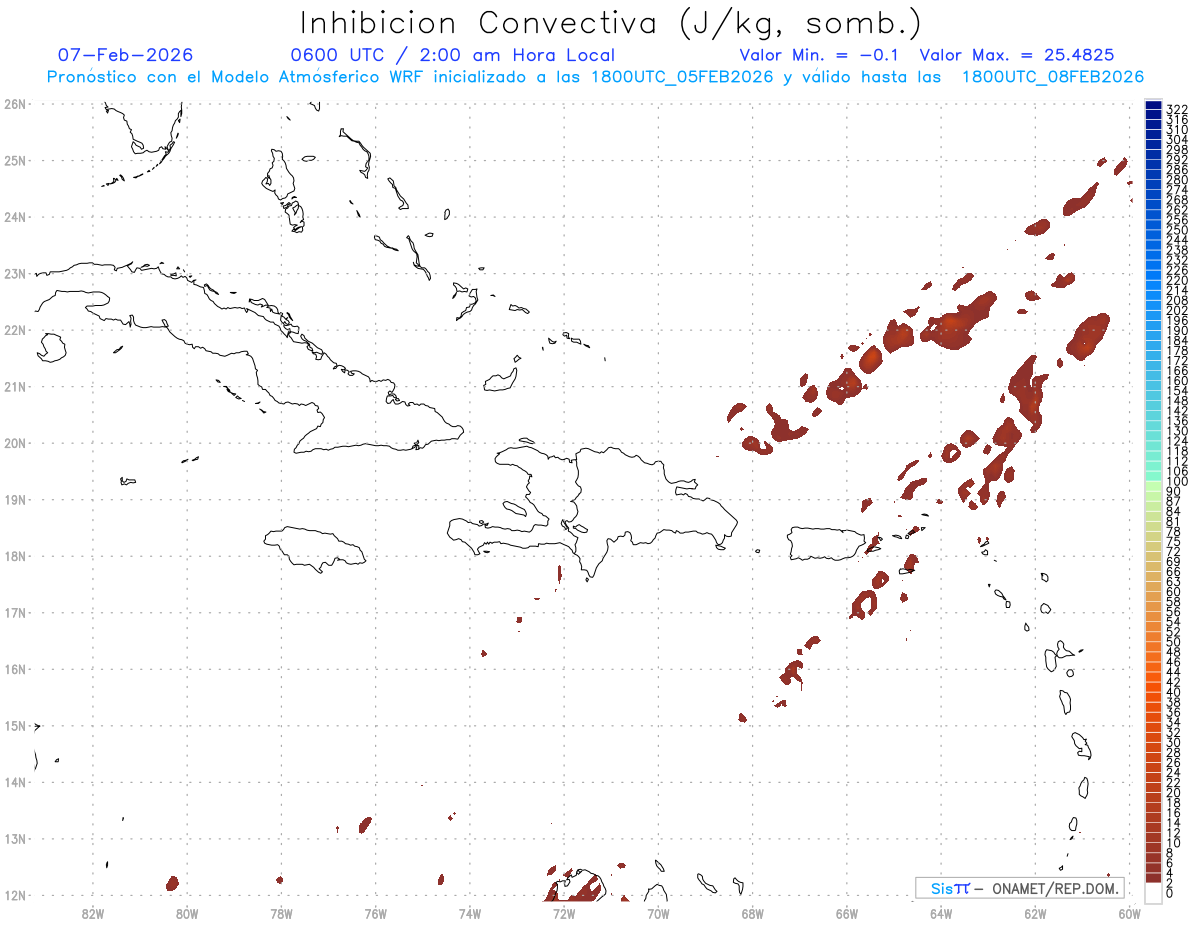1200x927 pixels.
Task: Click the 'Valor Max. = 25.4825' text
Action: tap(1017, 55)
